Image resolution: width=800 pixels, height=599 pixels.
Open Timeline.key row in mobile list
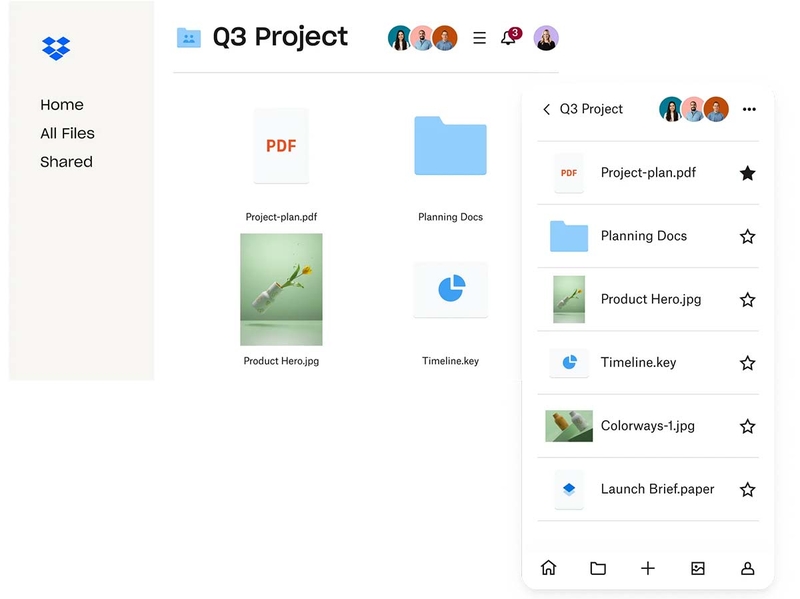648,363
